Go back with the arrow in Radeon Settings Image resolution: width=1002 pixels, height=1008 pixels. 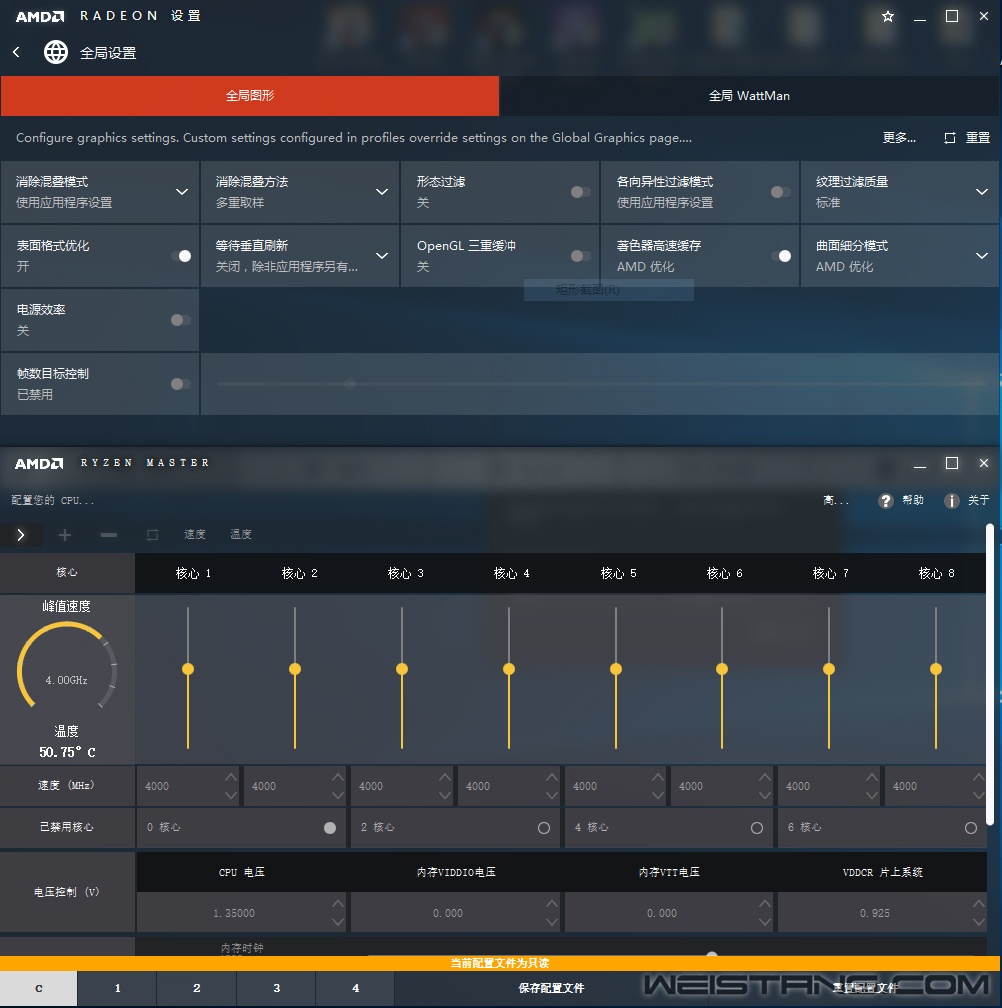coord(16,53)
